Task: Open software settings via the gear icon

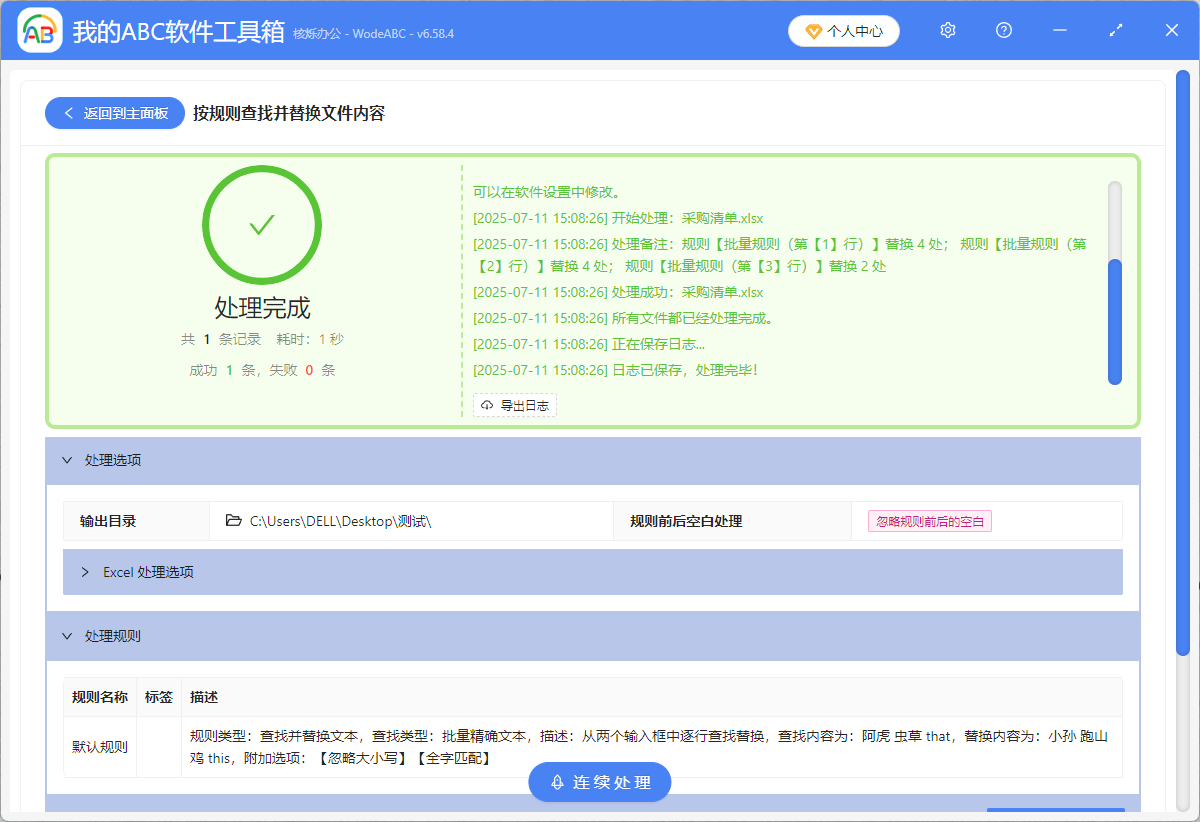Action: click(x=947, y=30)
